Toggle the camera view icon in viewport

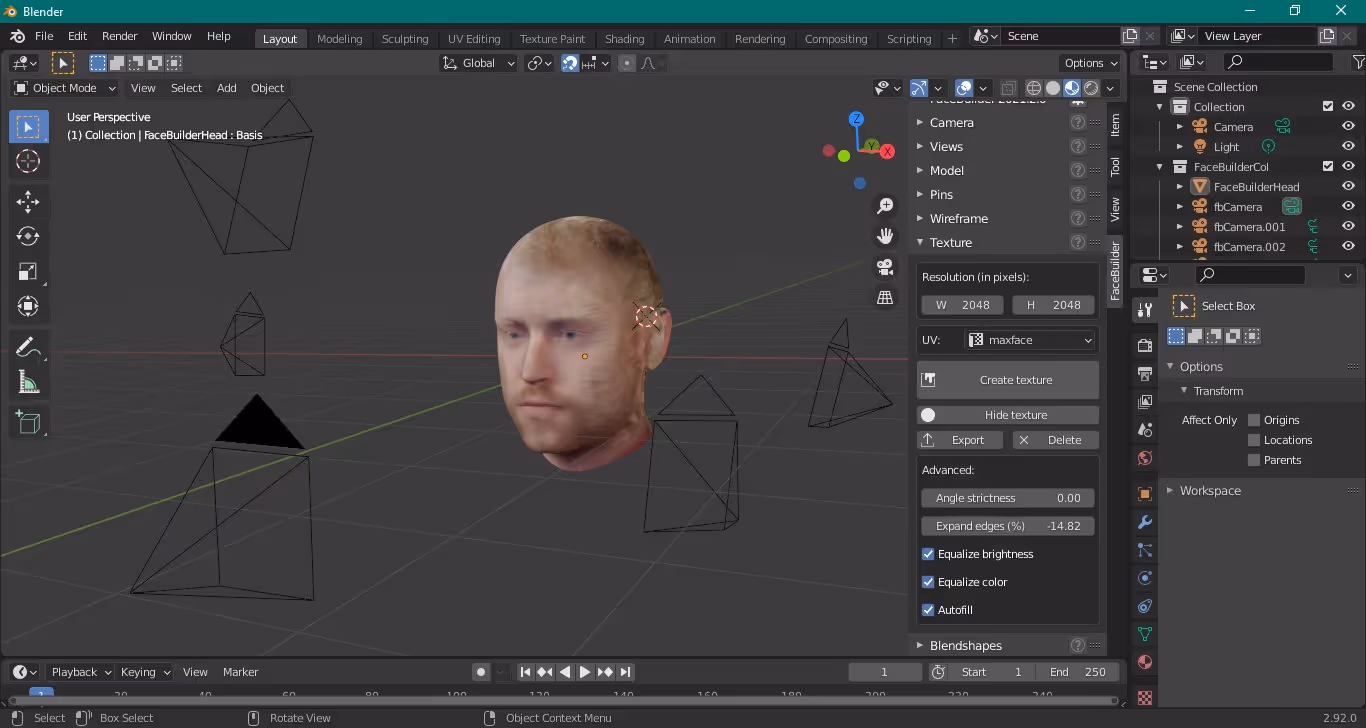885,267
